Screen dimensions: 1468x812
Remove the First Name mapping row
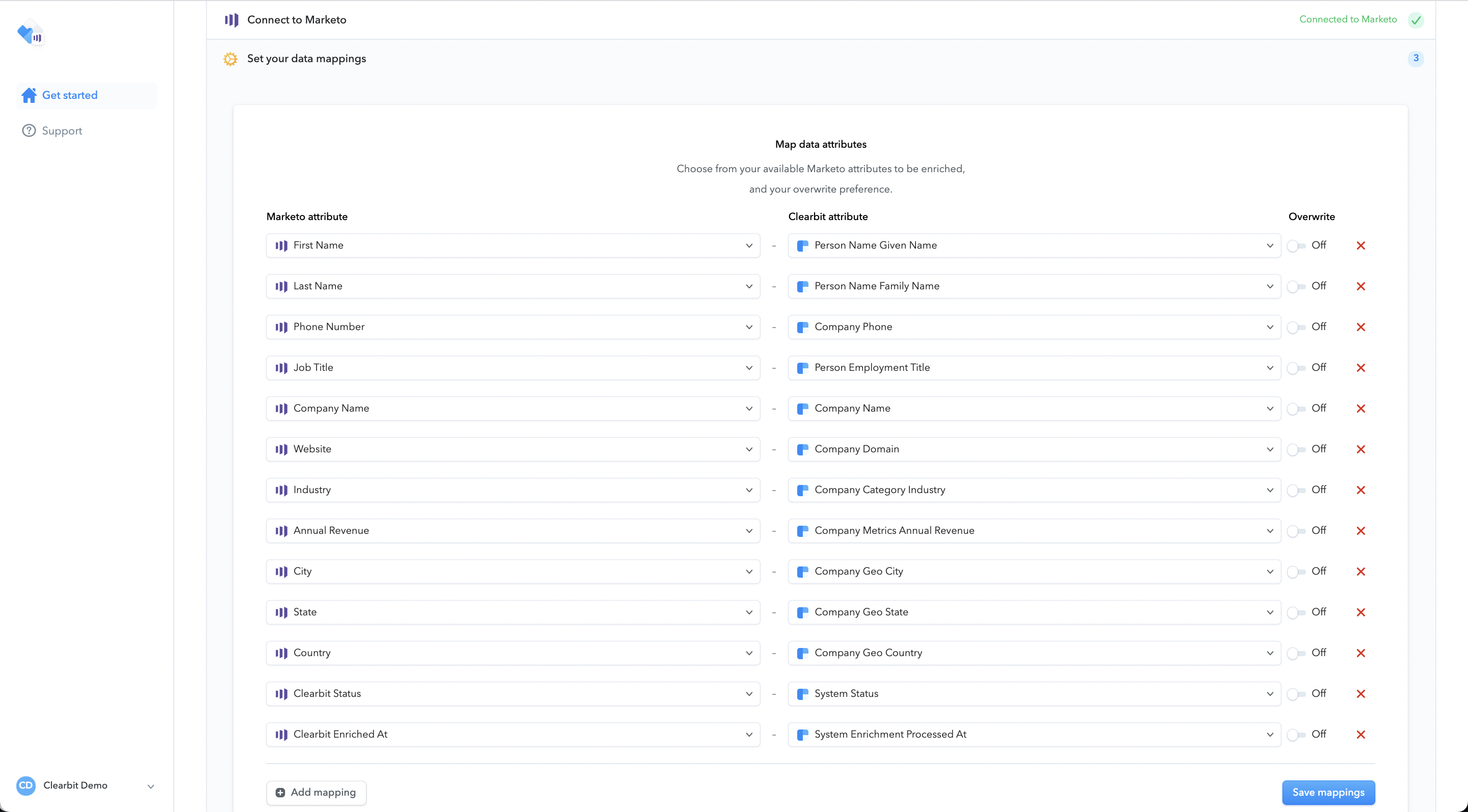point(1361,246)
